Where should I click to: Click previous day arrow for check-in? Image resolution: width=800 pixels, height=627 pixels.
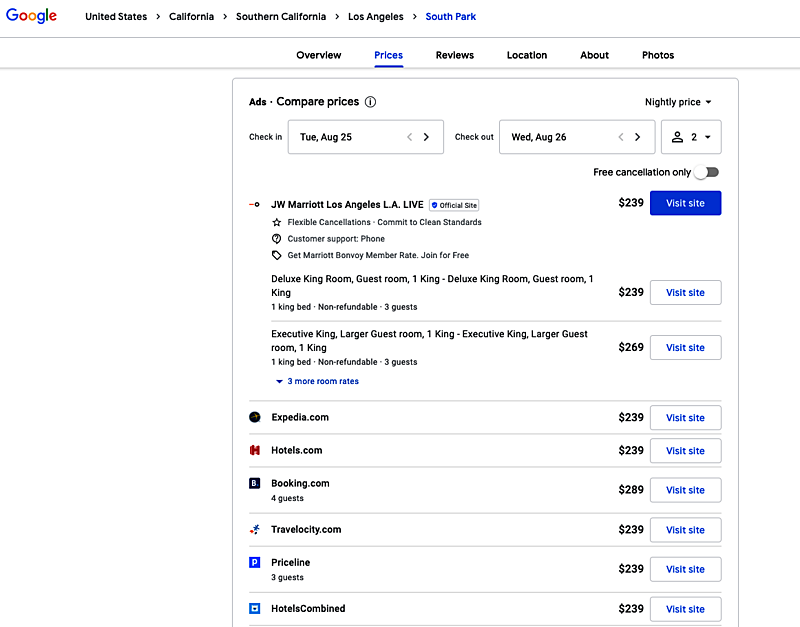(x=409, y=137)
